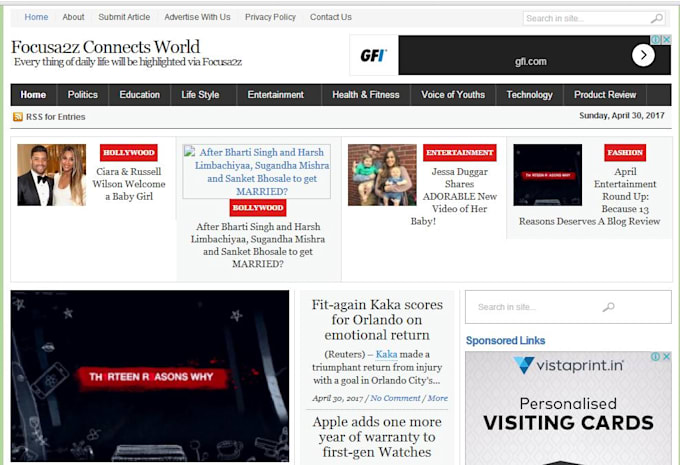Open Product Review section

(x=605, y=95)
